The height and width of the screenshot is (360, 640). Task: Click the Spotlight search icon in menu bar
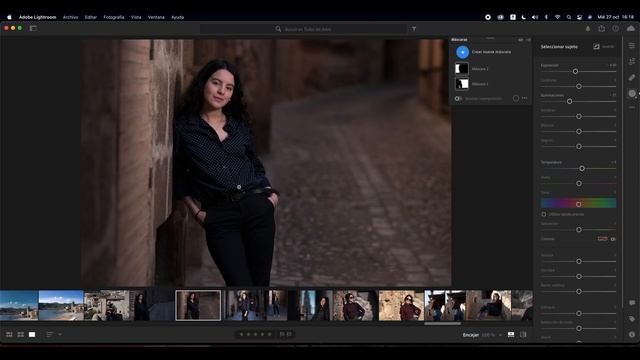[x=569, y=17]
